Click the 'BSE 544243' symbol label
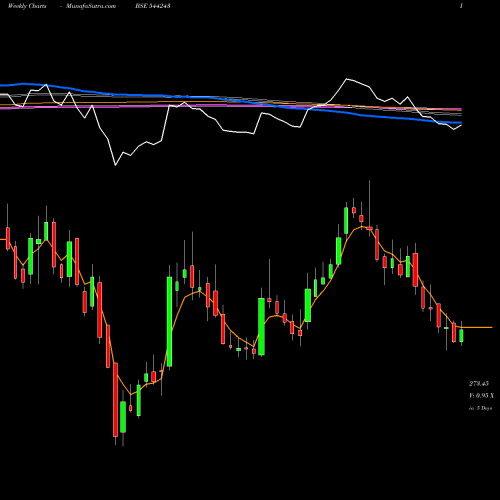Viewport: 500px width, 500px height. coord(153,6)
